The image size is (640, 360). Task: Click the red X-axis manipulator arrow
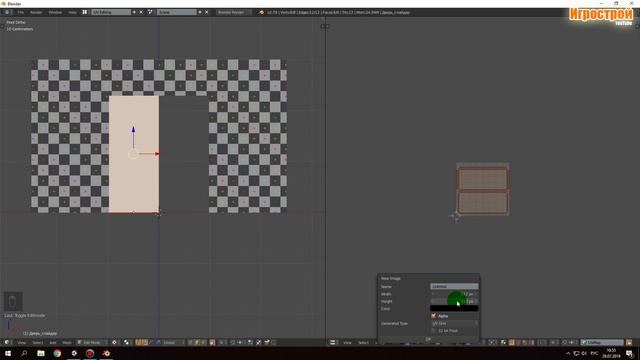(x=157, y=154)
